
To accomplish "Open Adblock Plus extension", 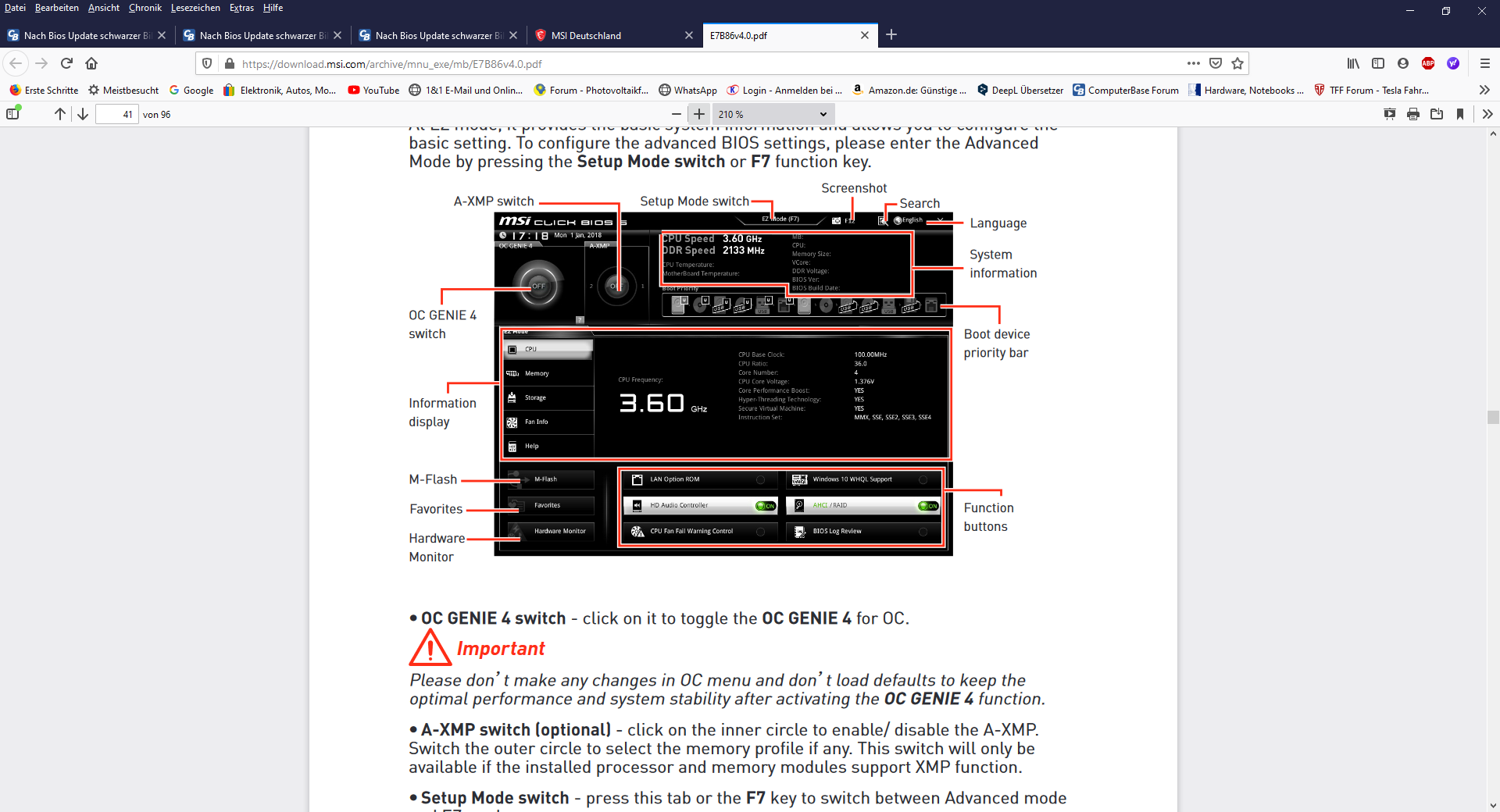I will click(1428, 63).
